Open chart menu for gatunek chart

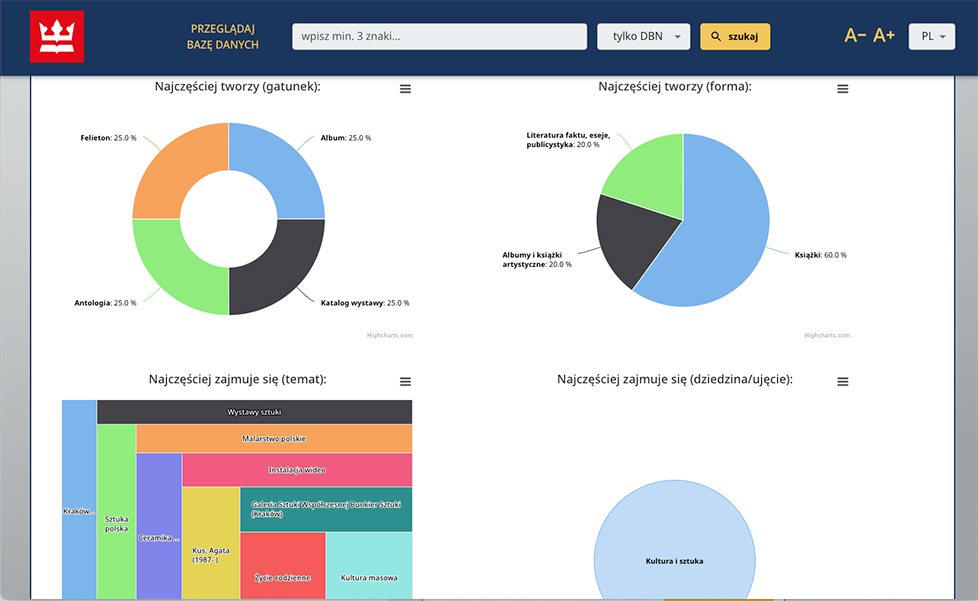click(405, 89)
